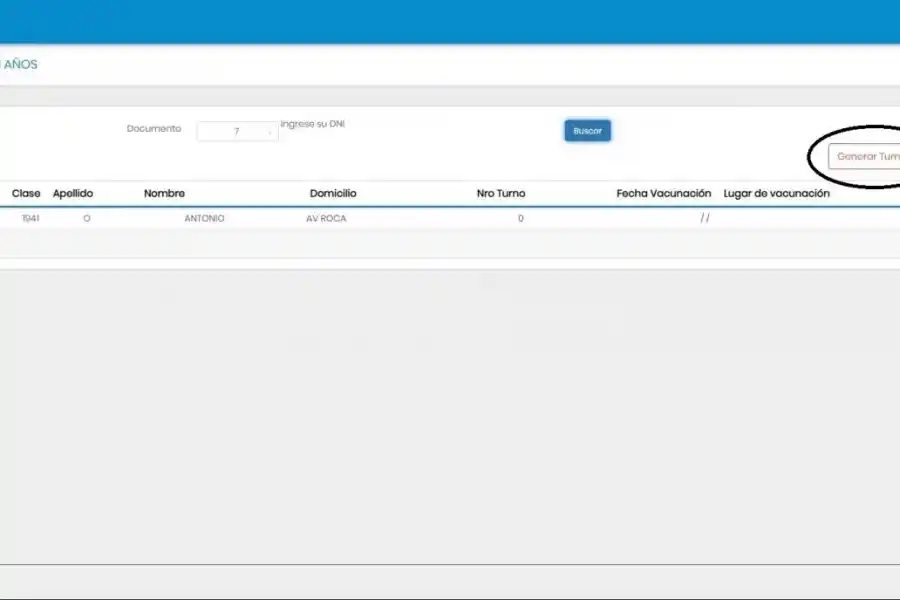Click the Nro Turno value 0
The image size is (900, 600).
coord(520,218)
